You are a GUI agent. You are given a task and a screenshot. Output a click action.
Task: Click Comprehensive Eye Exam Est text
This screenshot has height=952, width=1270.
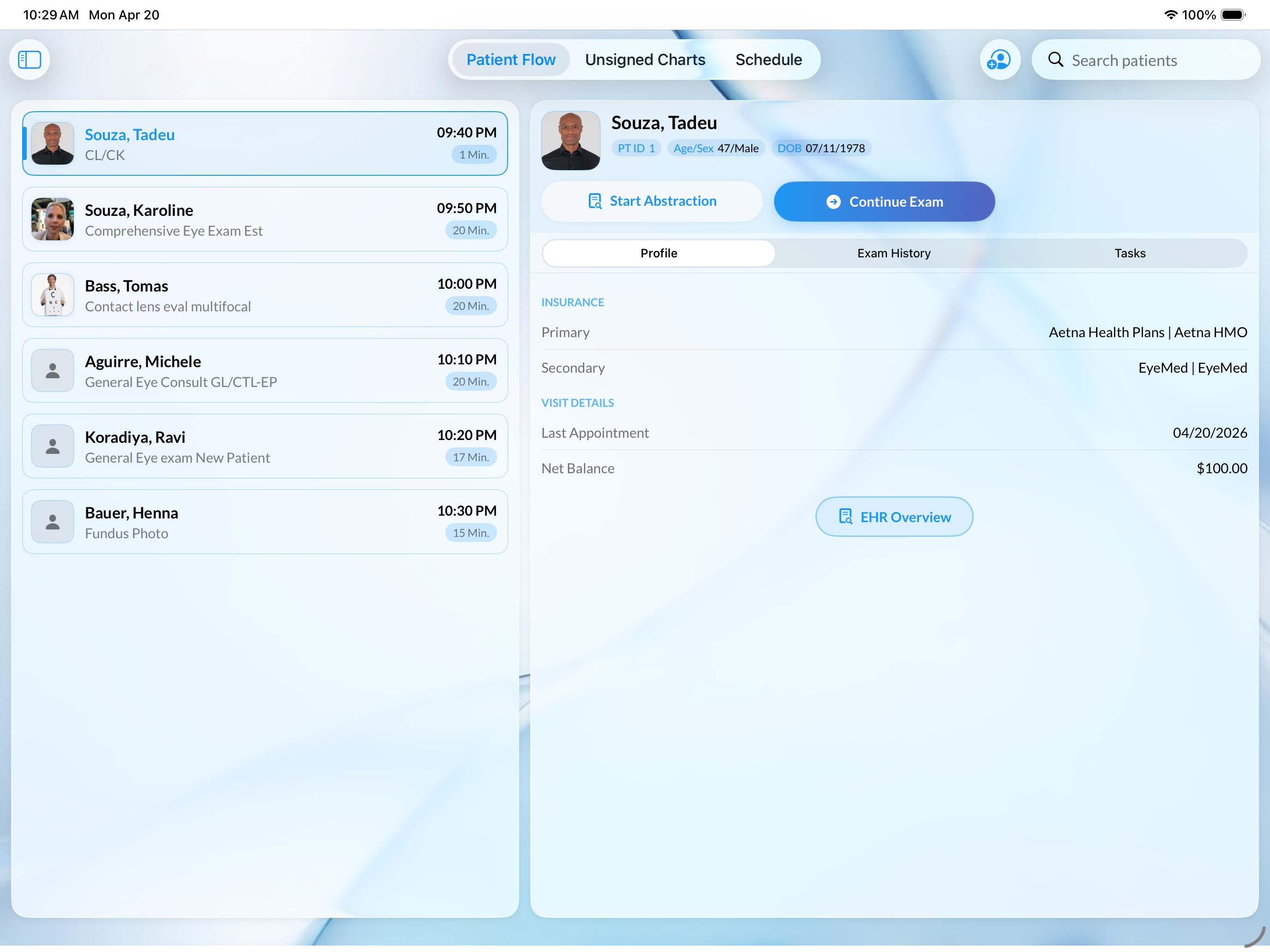[x=174, y=231]
